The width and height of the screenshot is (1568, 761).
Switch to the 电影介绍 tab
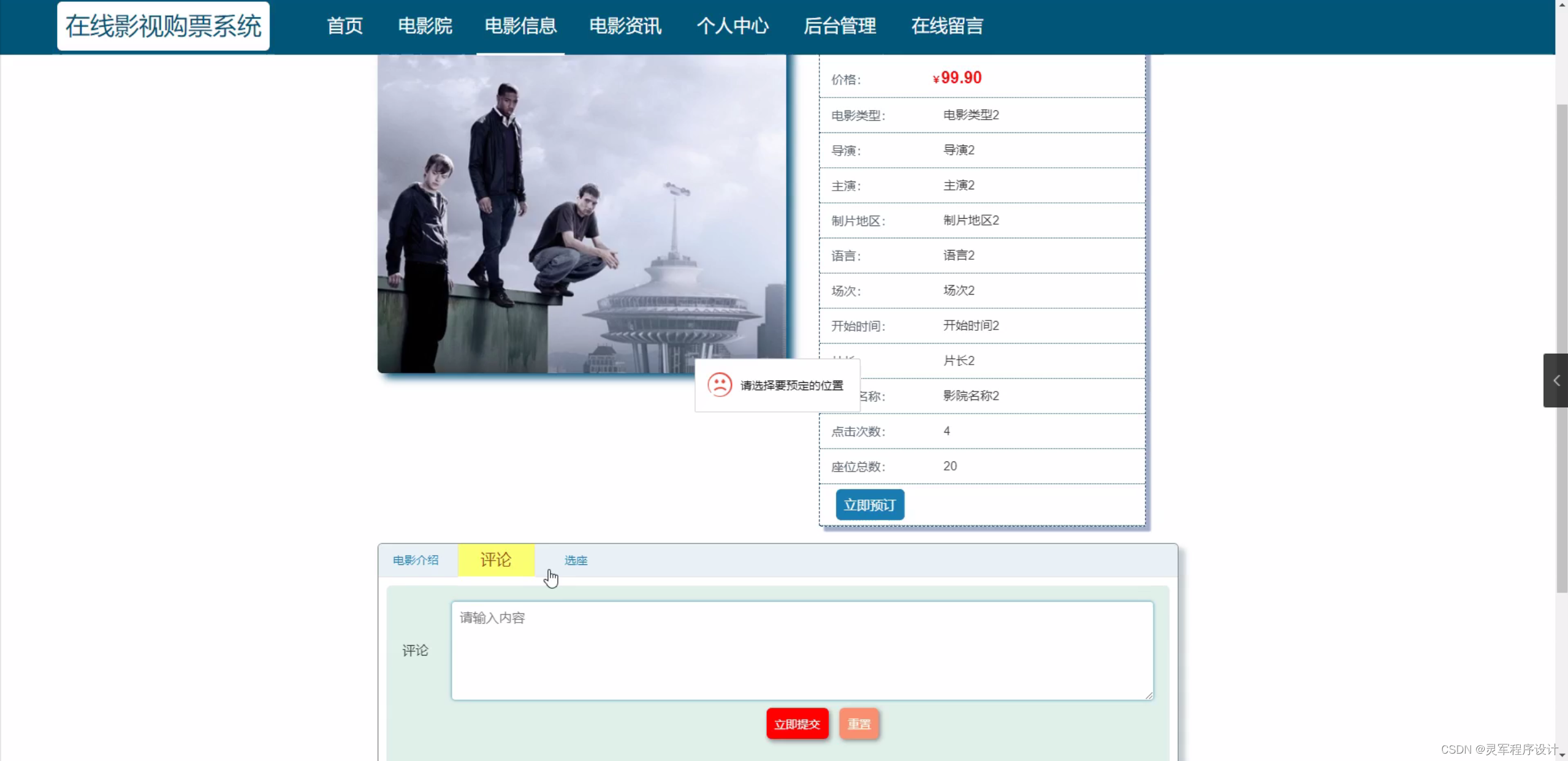pyautogui.click(x=415, y=559)
